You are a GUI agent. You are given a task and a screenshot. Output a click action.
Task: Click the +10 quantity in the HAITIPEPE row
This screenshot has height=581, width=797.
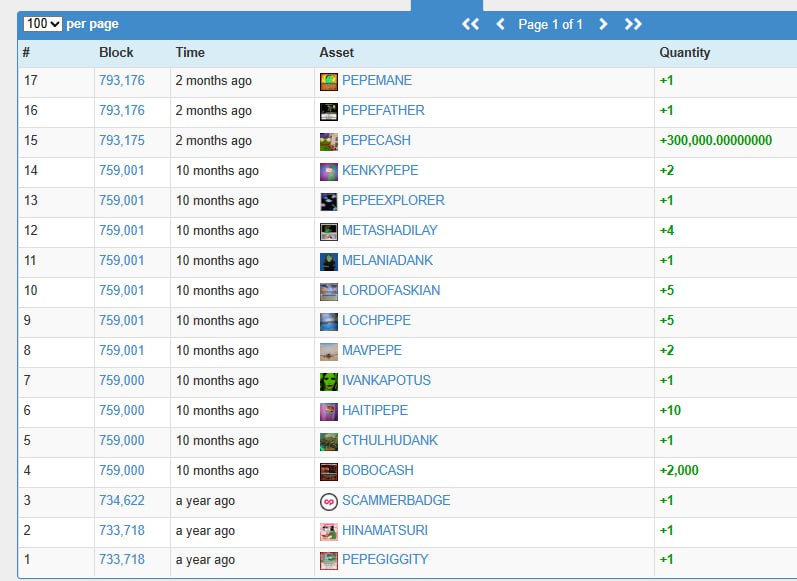[670, 410]
